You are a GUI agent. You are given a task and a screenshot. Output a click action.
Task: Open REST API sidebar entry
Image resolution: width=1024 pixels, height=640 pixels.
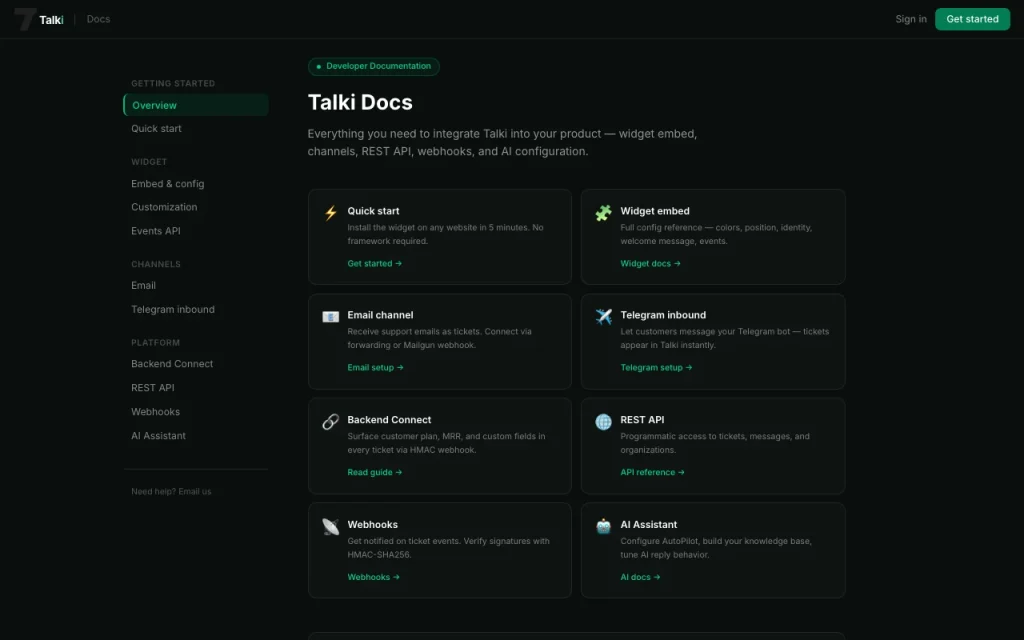[153, 388]
